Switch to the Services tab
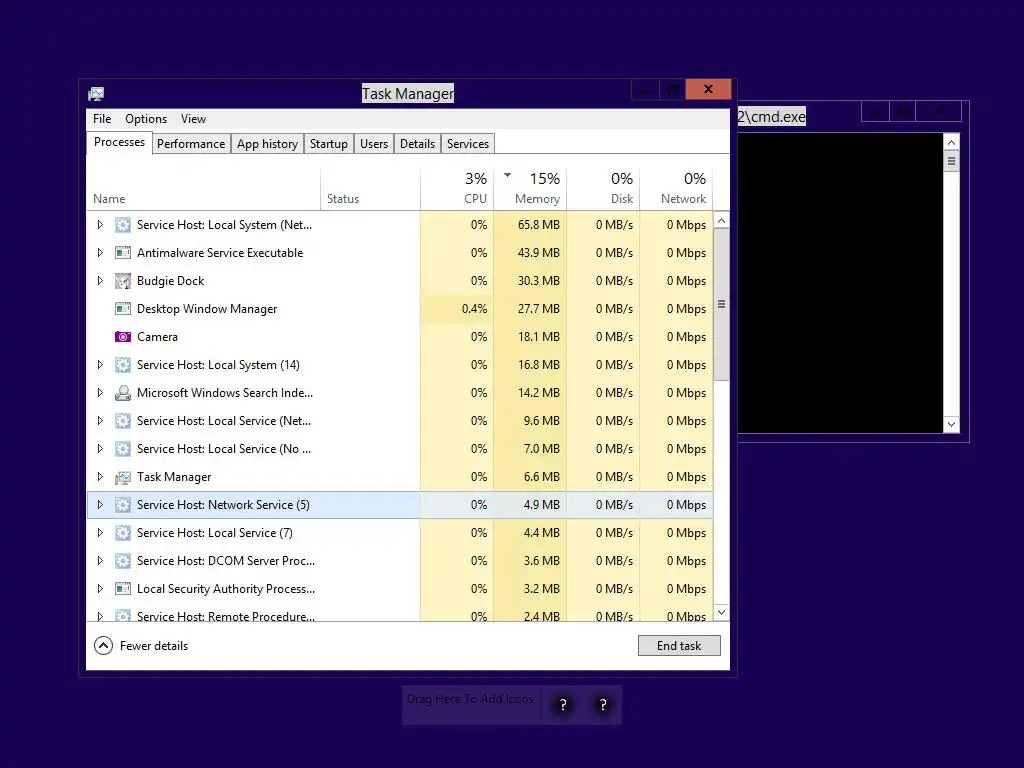The width and height of the screenshot is (1024, 768). (468, 144)
